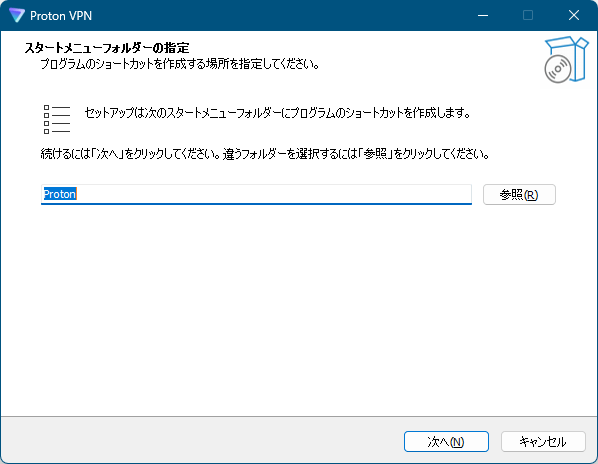Click the instruction line starting with 続けるには
The image size is (598, 464).
point(265,154)
